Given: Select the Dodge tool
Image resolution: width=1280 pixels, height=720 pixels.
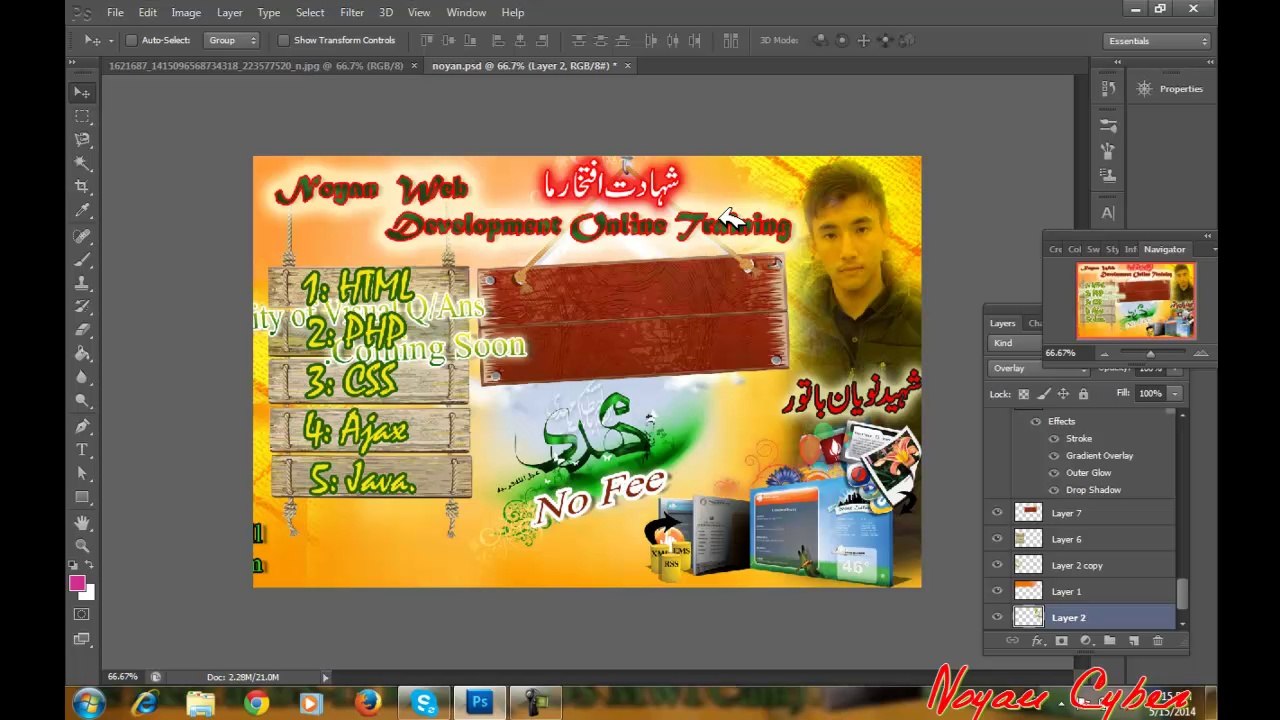Looking at the screenshot, I should pyautogui.click(x=82, y=402).
